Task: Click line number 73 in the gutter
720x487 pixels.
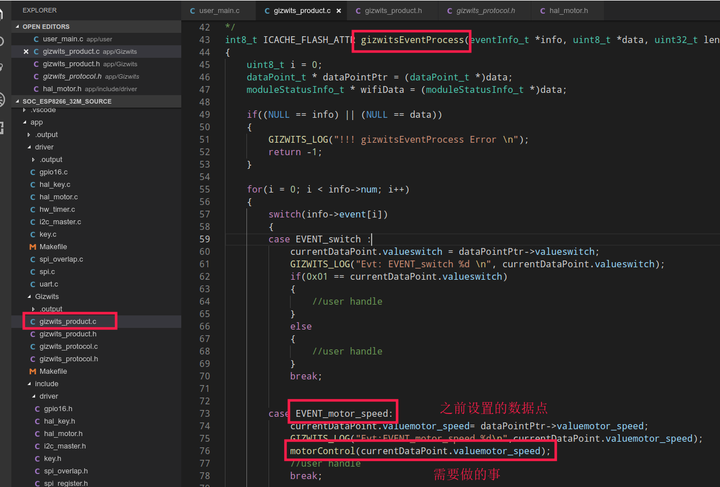Action: [x=205, y=414]
